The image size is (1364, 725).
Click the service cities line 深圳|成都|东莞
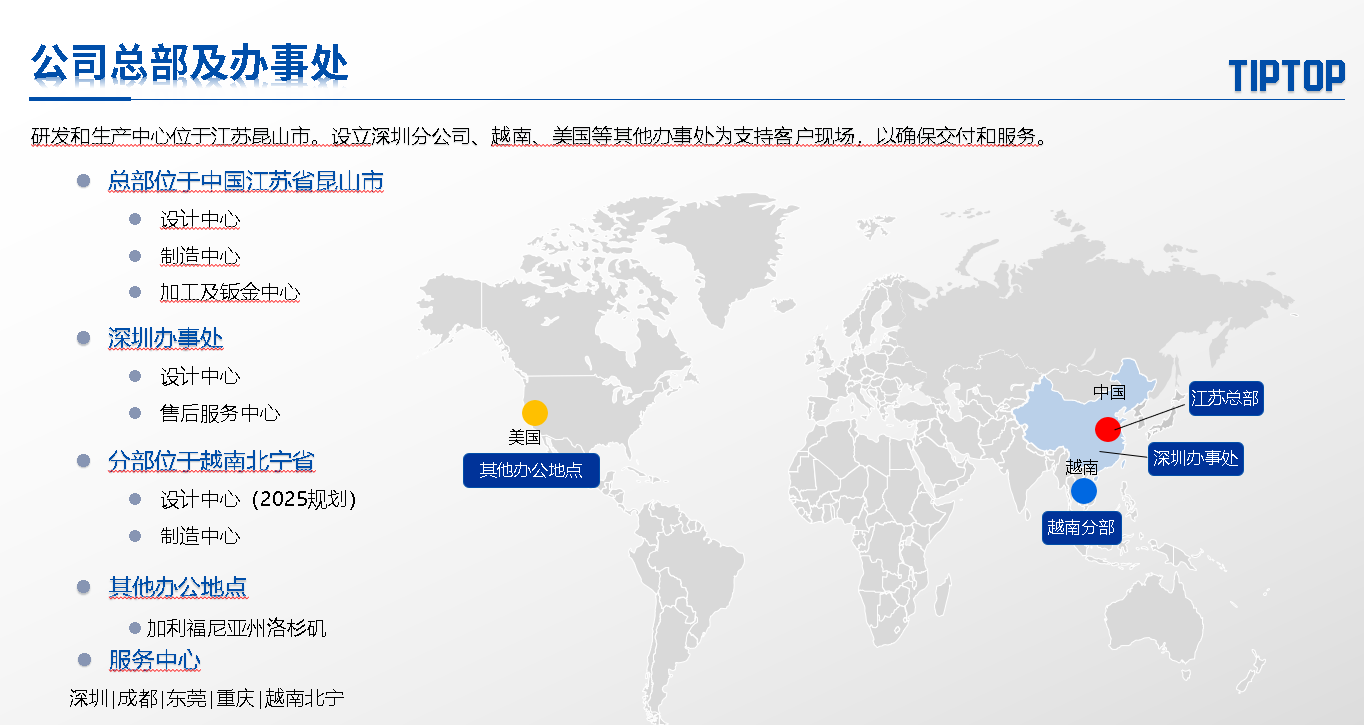coord(207,698)
